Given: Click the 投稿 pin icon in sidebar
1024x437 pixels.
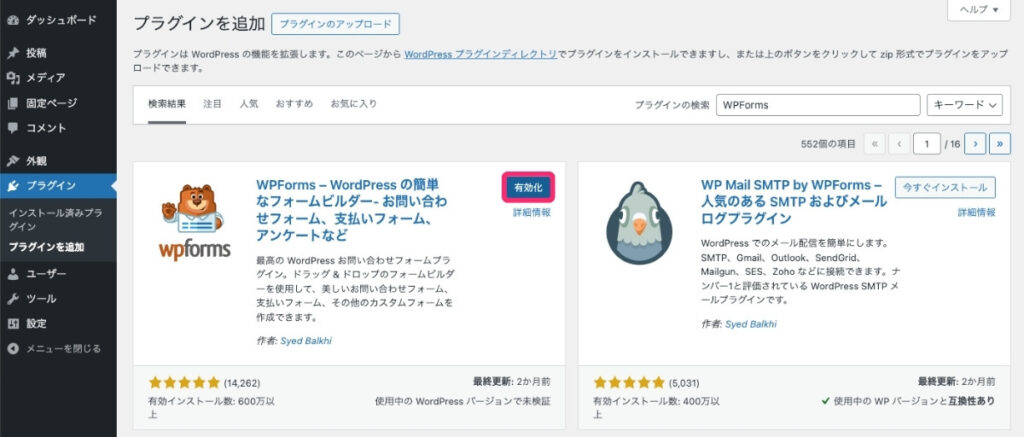Looking at the screenshot, I should coord(13,53).
